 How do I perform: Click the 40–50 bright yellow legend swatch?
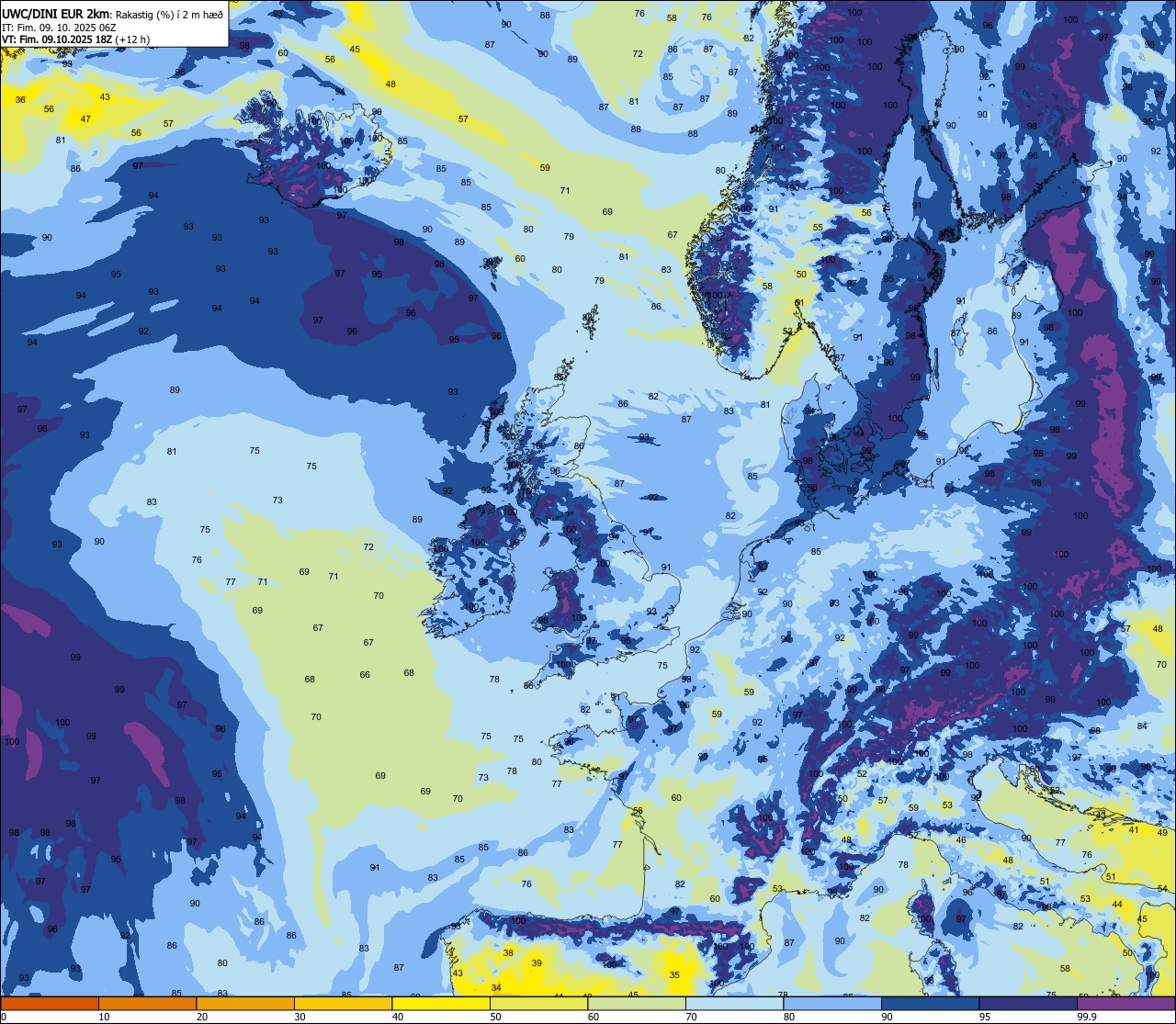click(441, 1003)
